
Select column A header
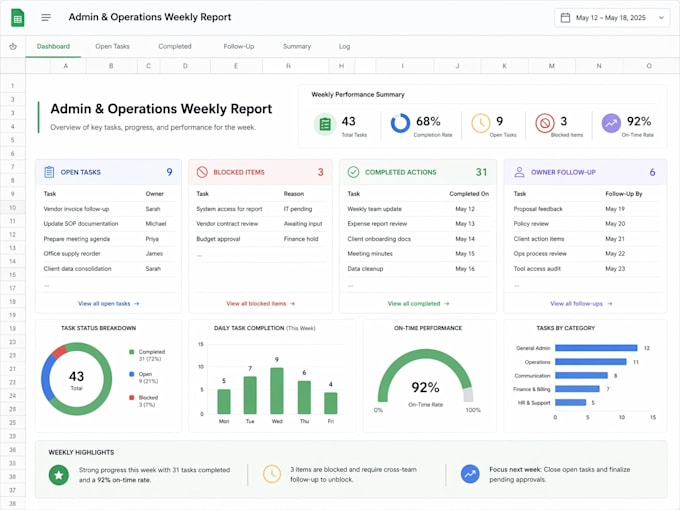point(66,66)
